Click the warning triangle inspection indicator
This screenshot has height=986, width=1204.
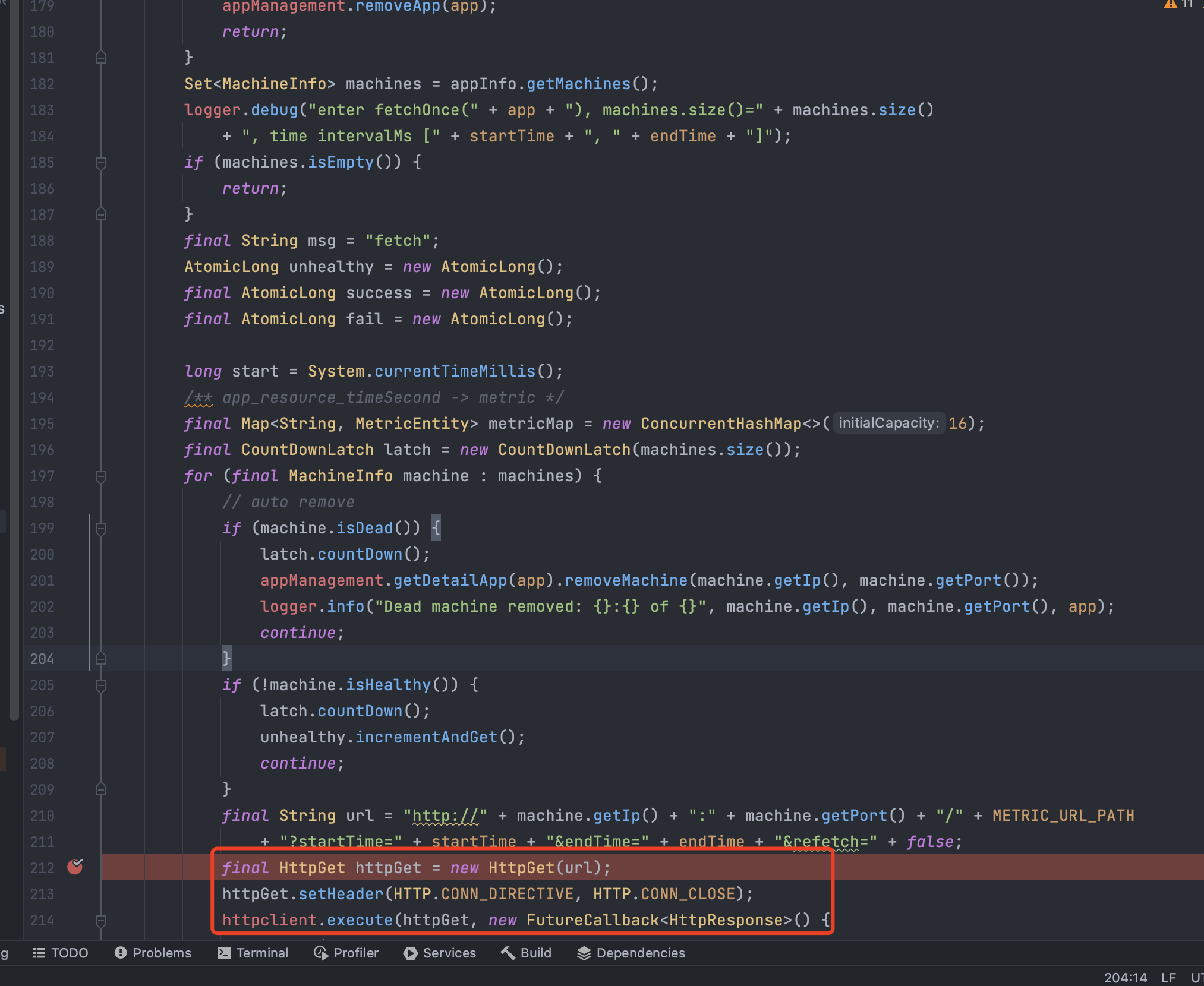tap(1170, 5)
